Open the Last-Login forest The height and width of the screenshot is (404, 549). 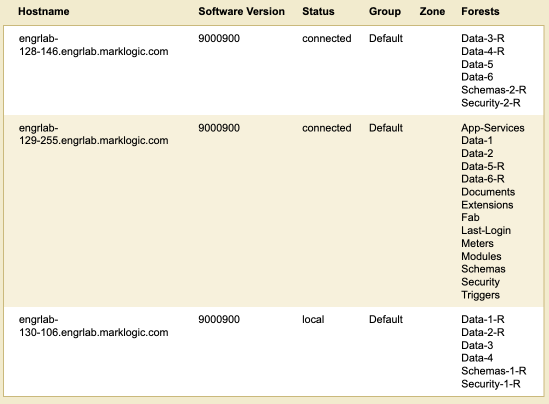(486, 230)
